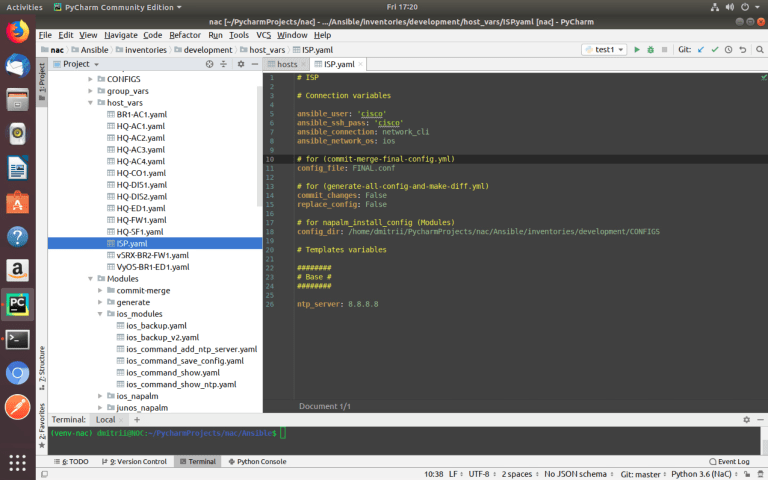
Task: Show Git history clock icon
Action: pyautogui.click(x=728, y=49)
